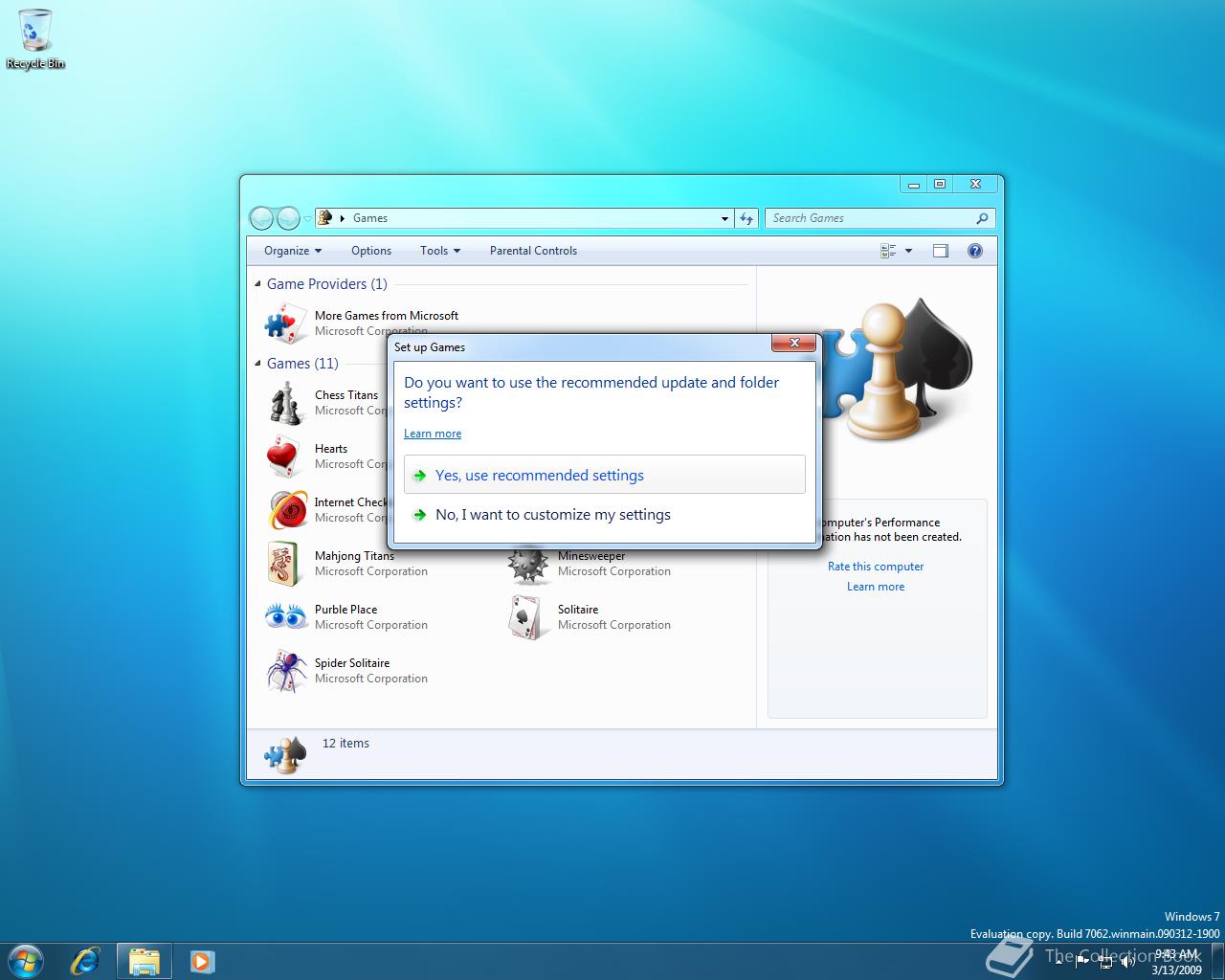Click Learn more link in Set up Games dialog

(433, 434)
